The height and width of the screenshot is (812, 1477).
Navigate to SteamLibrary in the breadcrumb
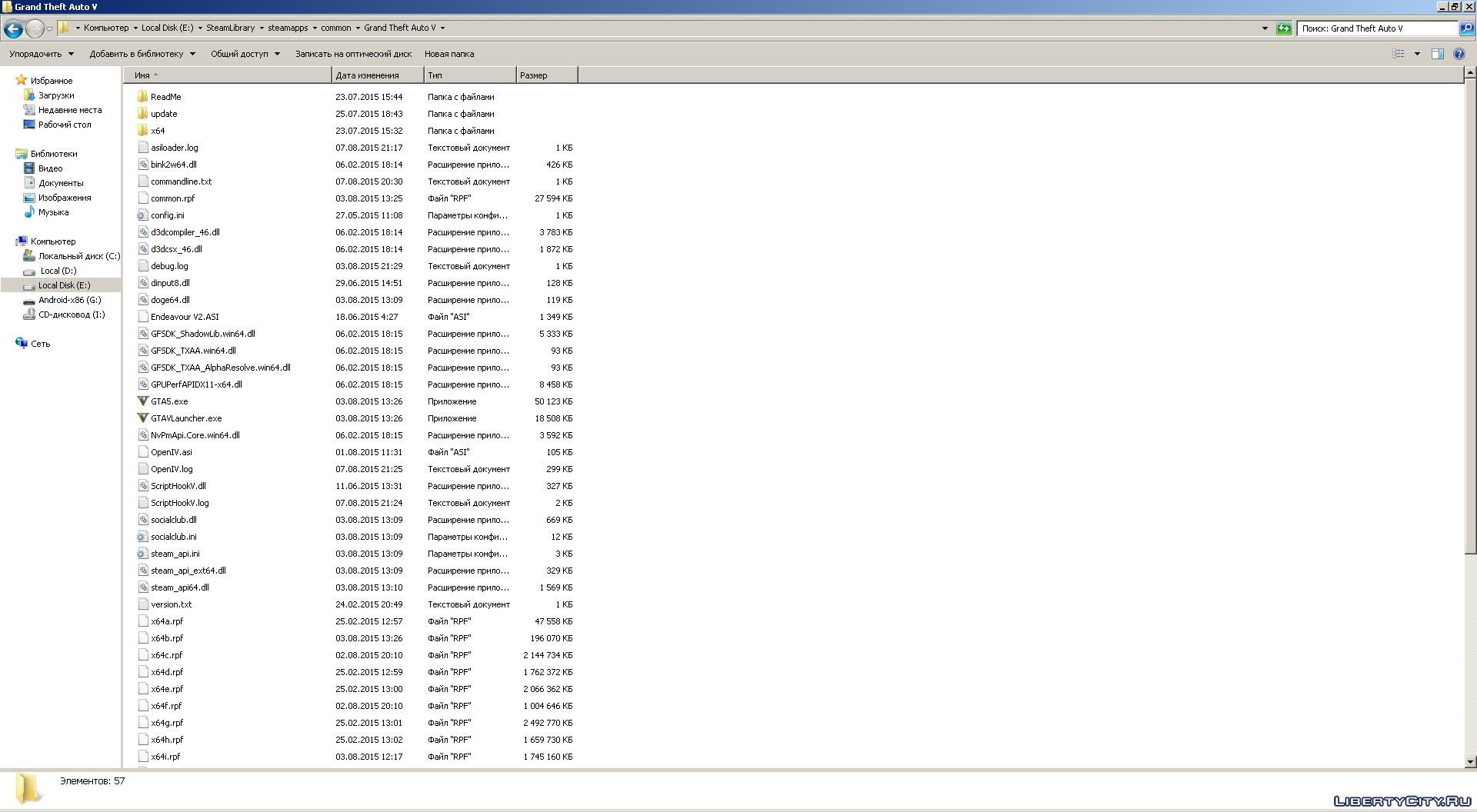point(231,28)
